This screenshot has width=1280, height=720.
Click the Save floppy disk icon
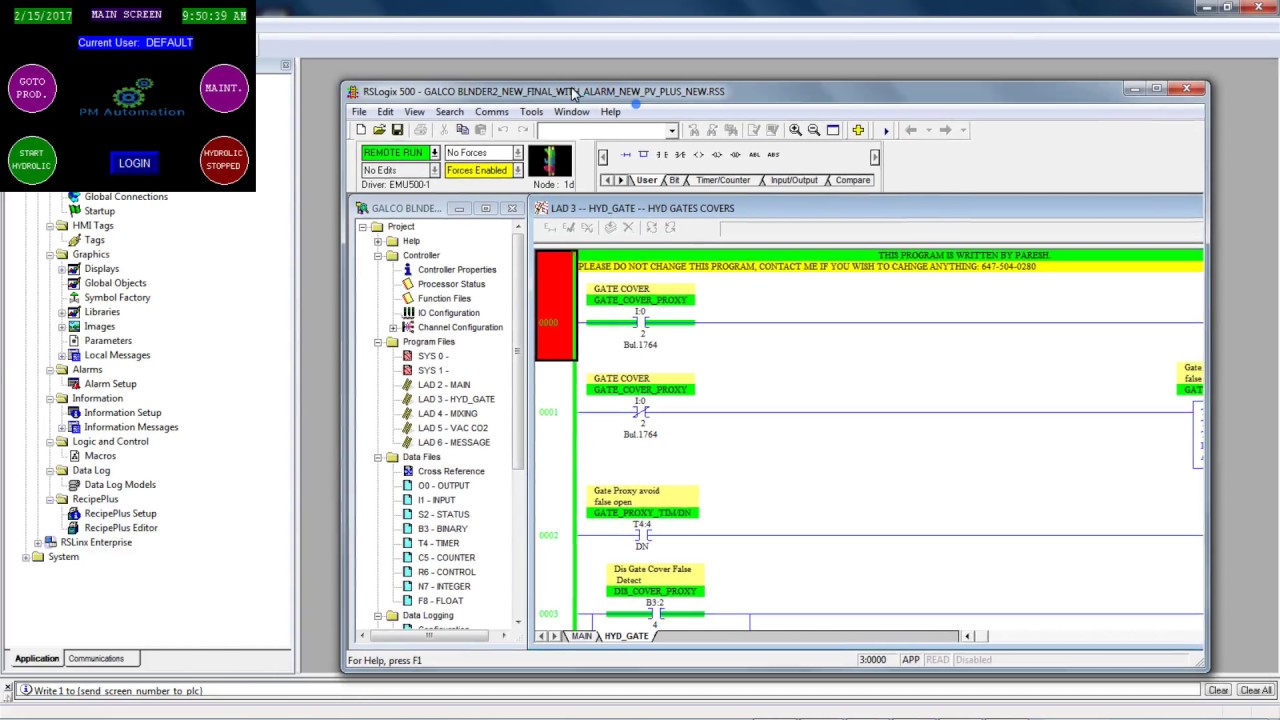pos(397,130)
